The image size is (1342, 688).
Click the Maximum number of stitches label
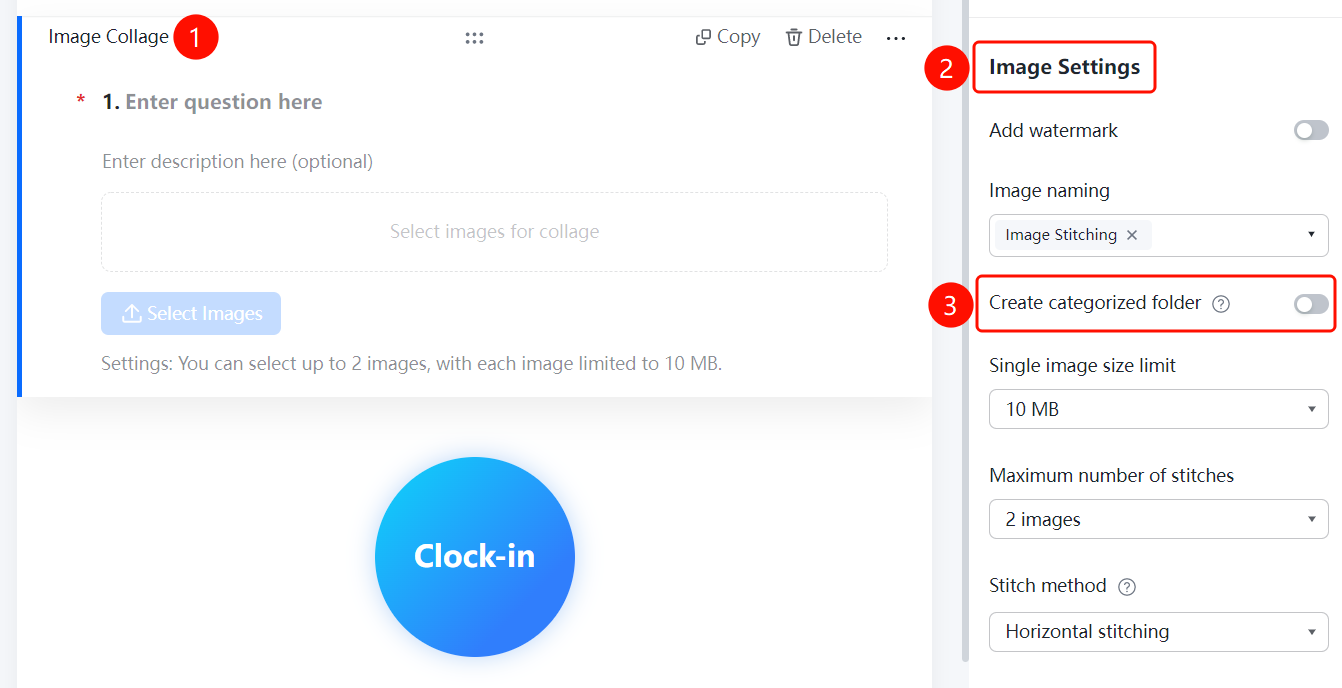pos(1111,475)
